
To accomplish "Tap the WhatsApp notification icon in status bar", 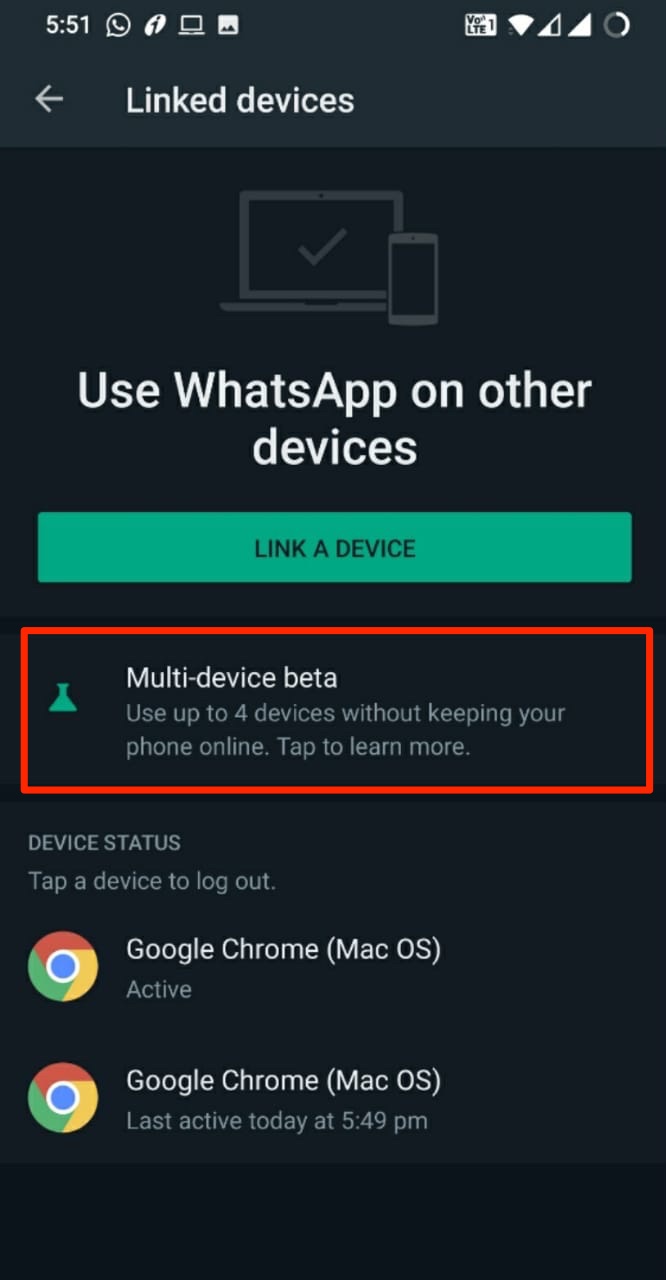I will pos(118,25).
